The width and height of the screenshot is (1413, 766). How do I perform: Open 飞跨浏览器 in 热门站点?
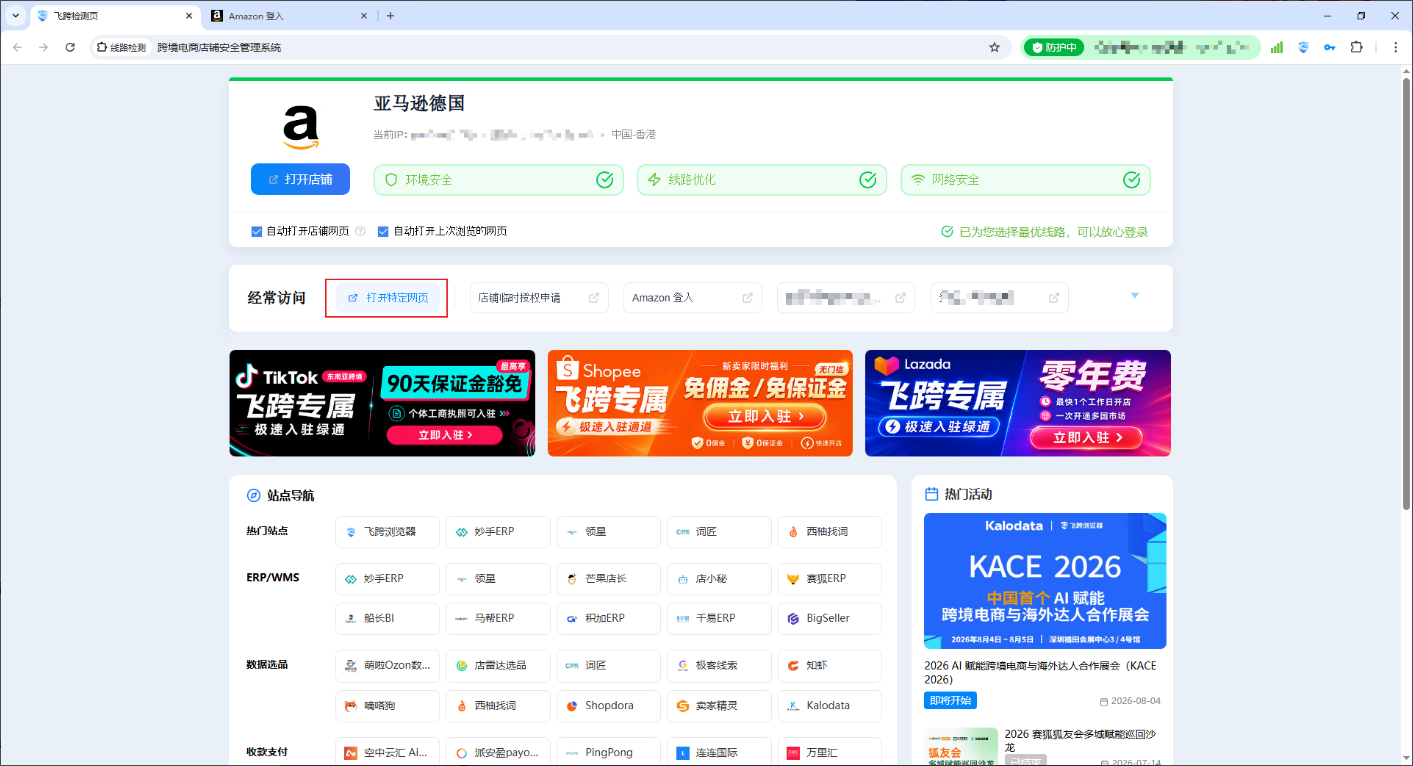[x=387, y=532]
